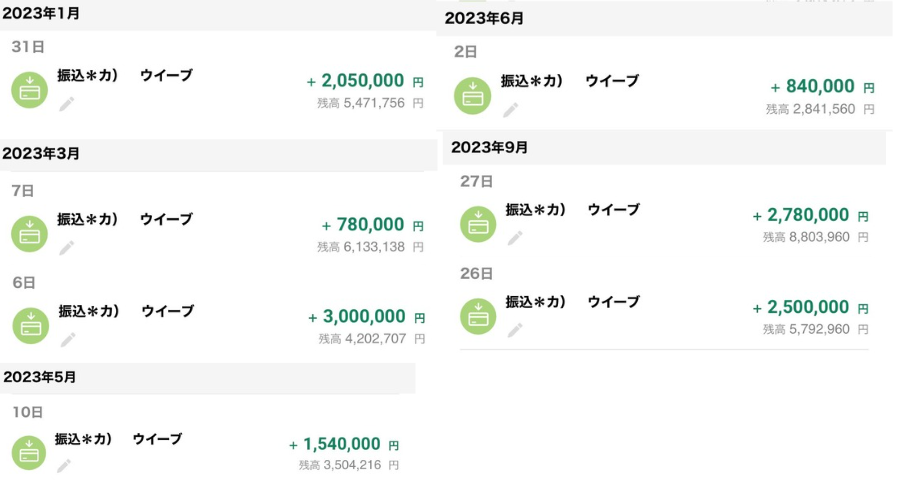898x494 pixels.
Task: Edit memo for the May 10 transfer
Action: pyautogui.click(x=64, y=465)
